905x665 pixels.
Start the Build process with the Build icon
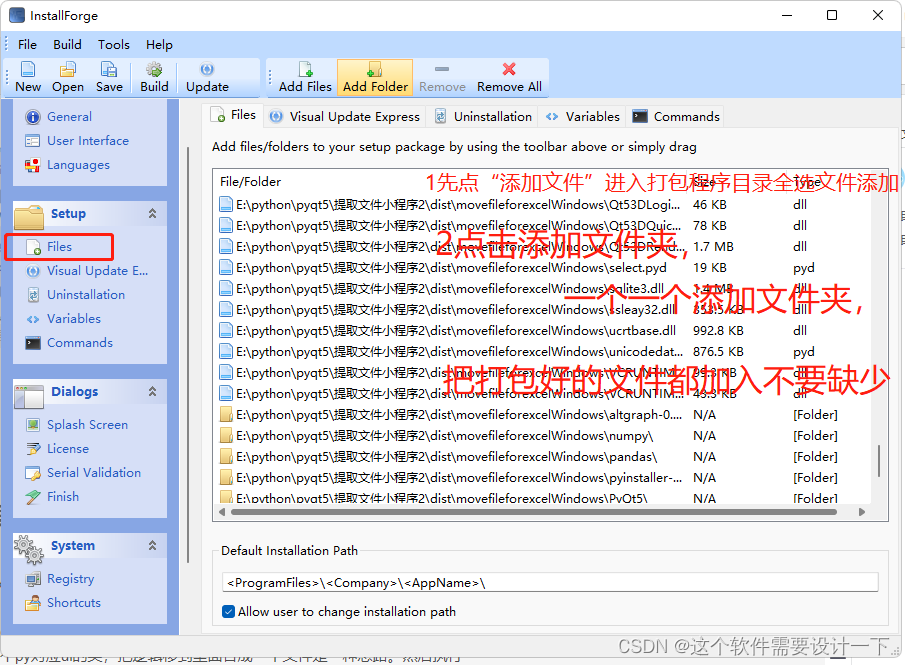pyautogui.click(x=153, y=77)
